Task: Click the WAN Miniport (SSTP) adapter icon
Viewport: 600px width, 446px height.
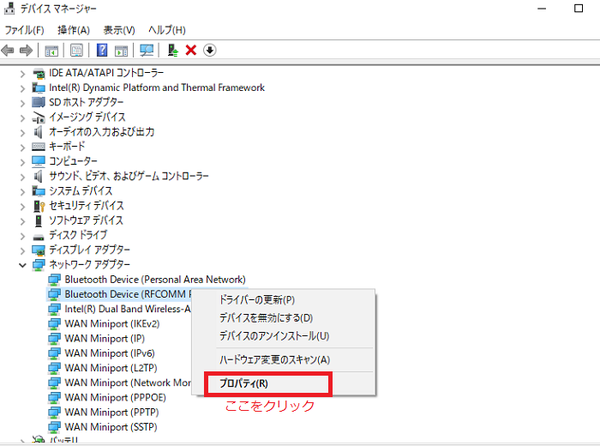Action: 54,427
